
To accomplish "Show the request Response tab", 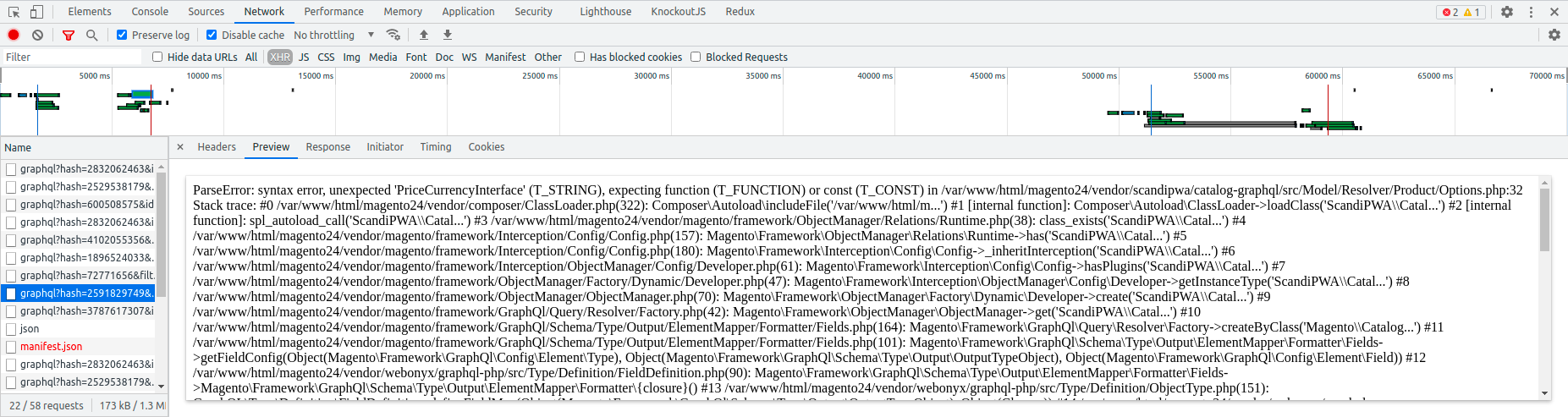I will pyautogui.click(x=328, y=147).
